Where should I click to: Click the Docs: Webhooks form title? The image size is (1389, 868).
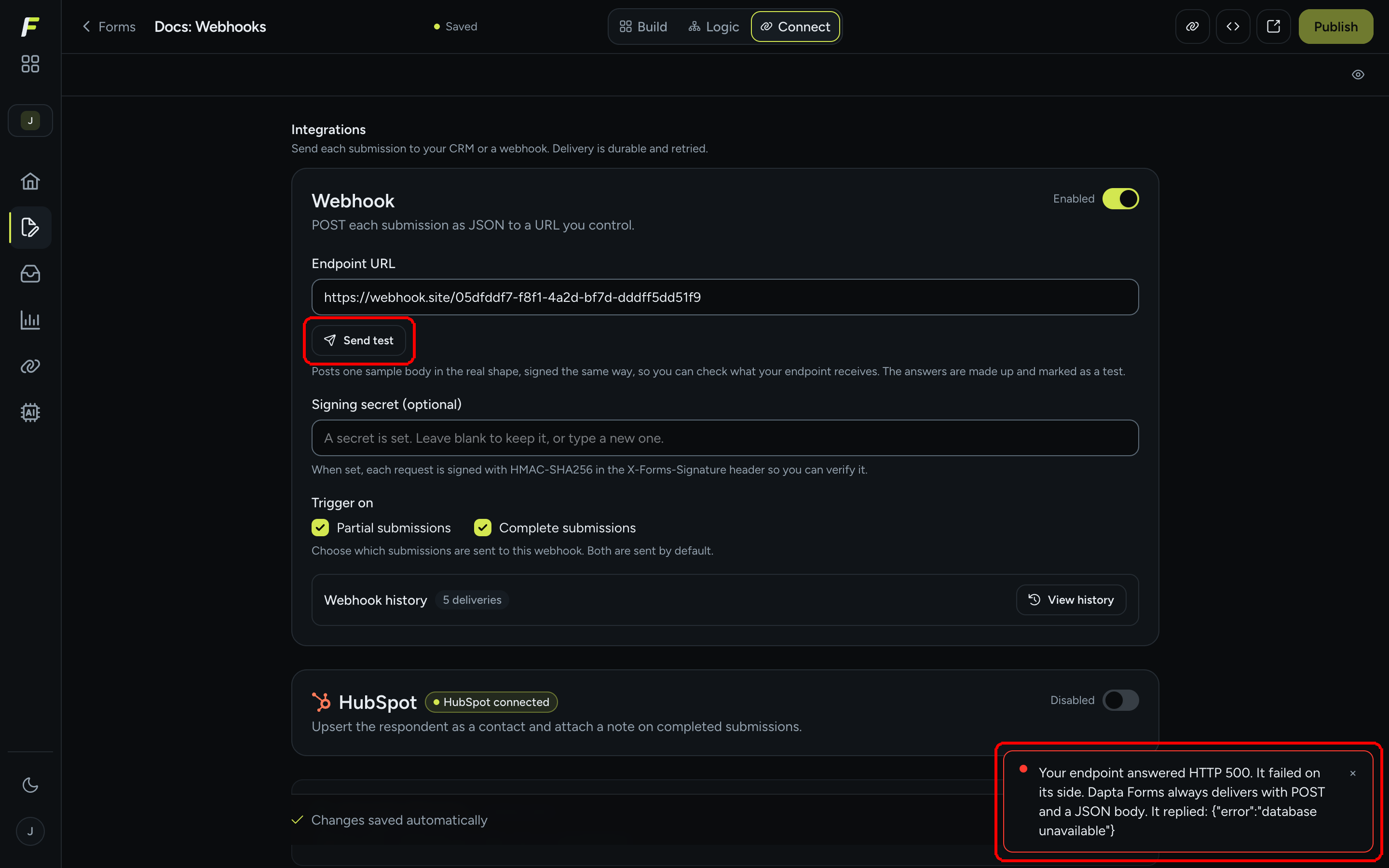pyautogui.click(x=210, y=27)
